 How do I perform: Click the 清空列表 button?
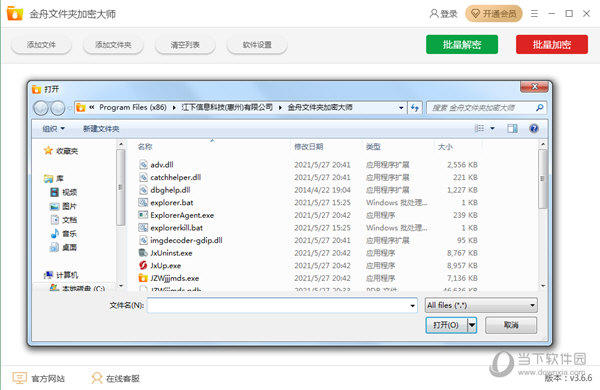pyautogui.click(x=185, y=45)
